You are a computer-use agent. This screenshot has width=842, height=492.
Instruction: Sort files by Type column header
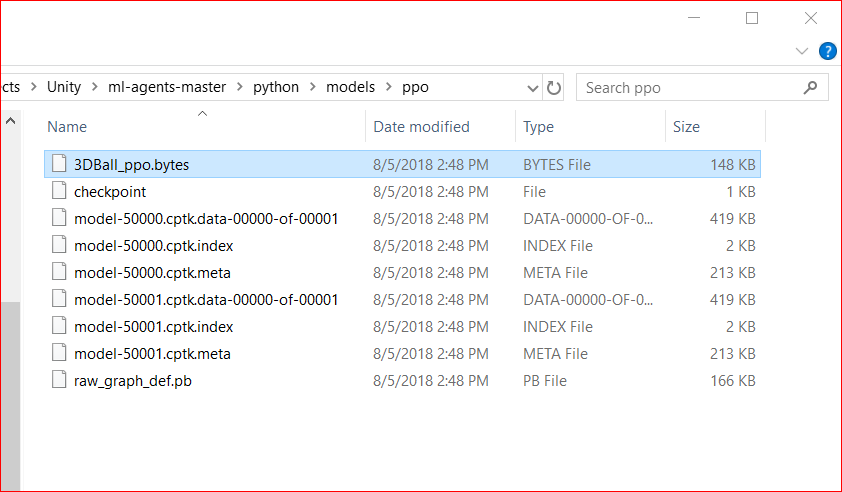(x=538, y=127)
